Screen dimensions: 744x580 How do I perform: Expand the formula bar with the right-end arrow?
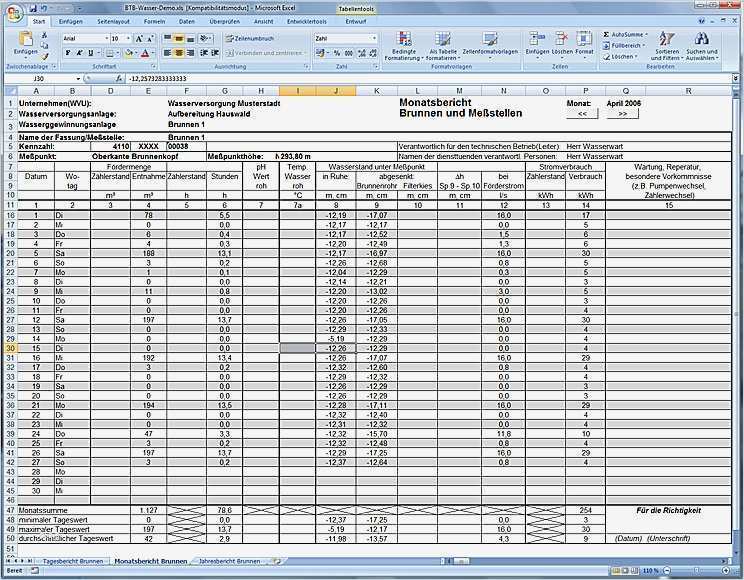(735, 78)
